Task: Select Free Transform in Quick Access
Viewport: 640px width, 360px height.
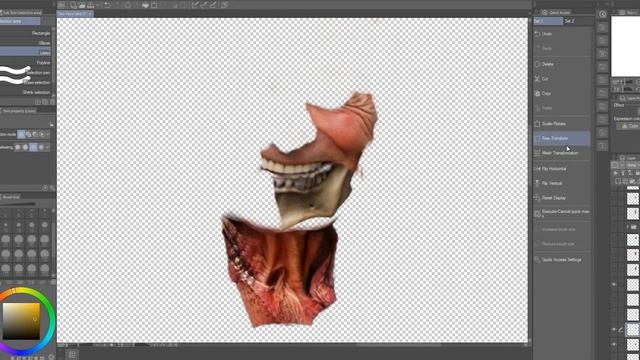Action: tap(562, 138)
